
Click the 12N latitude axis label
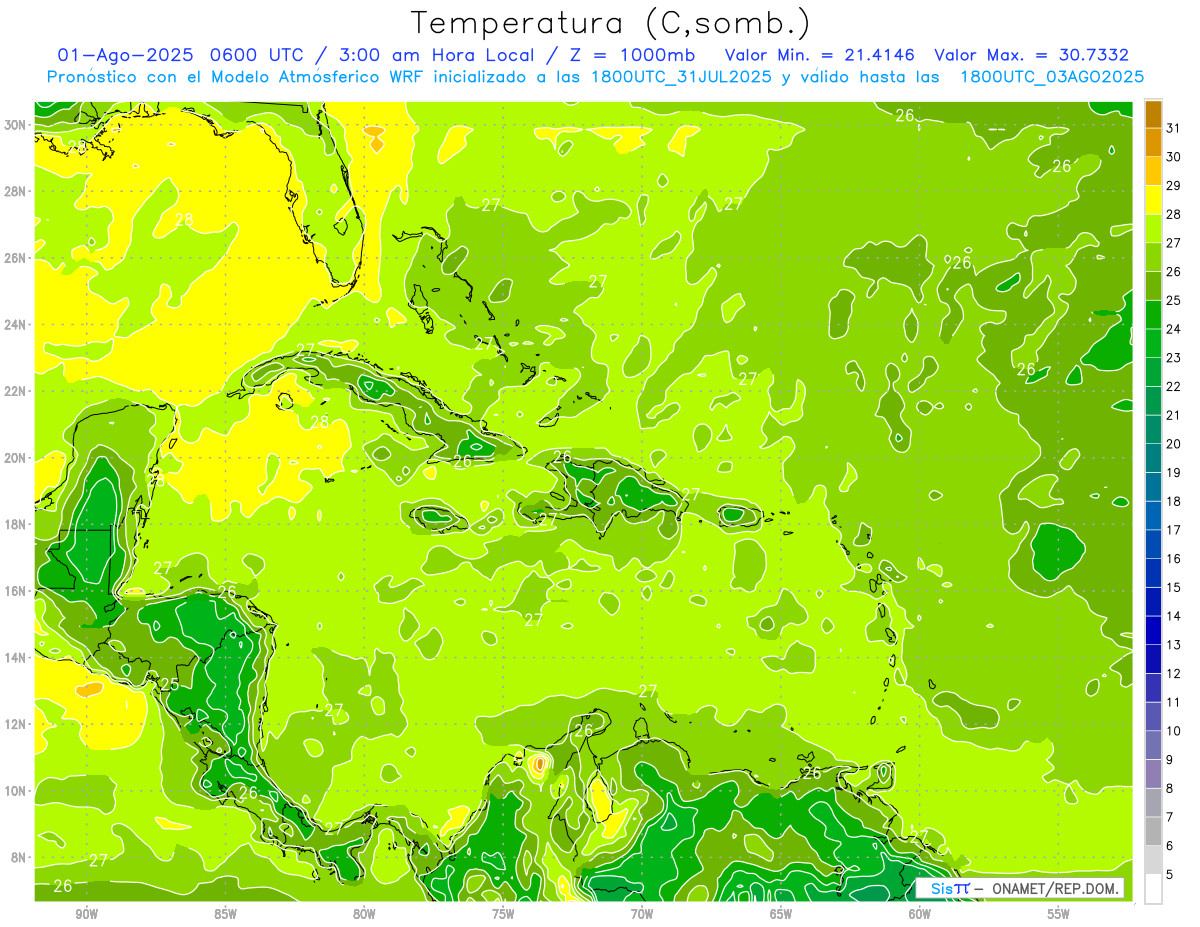pos(16,724)
